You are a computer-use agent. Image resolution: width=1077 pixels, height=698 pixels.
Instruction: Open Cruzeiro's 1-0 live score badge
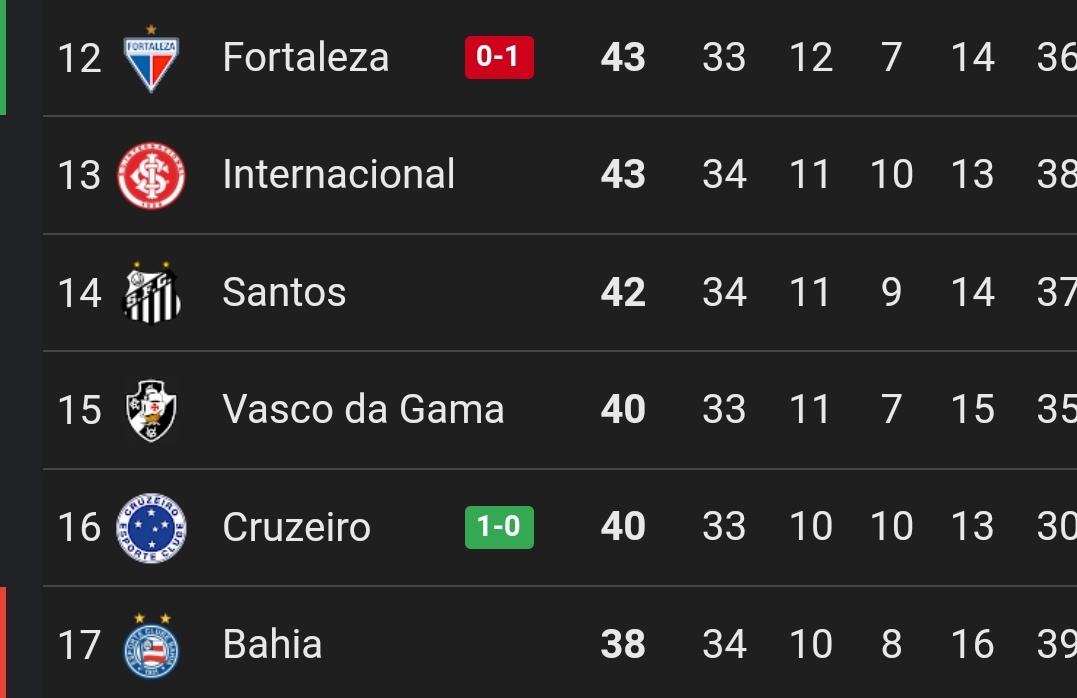[499, 527]
